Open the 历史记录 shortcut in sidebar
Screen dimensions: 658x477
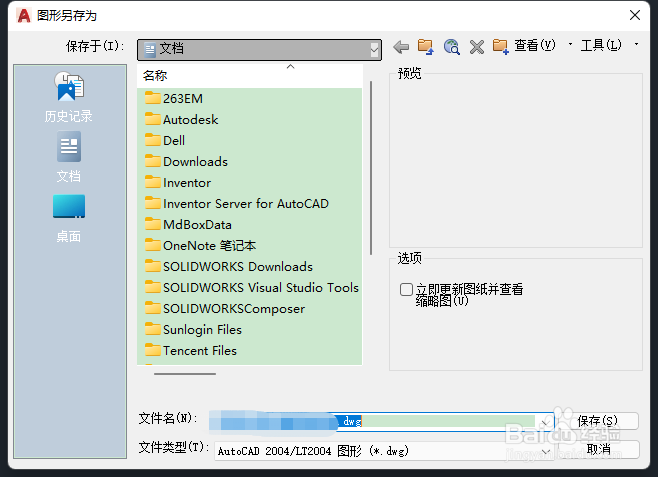click(x=69, y=97)
